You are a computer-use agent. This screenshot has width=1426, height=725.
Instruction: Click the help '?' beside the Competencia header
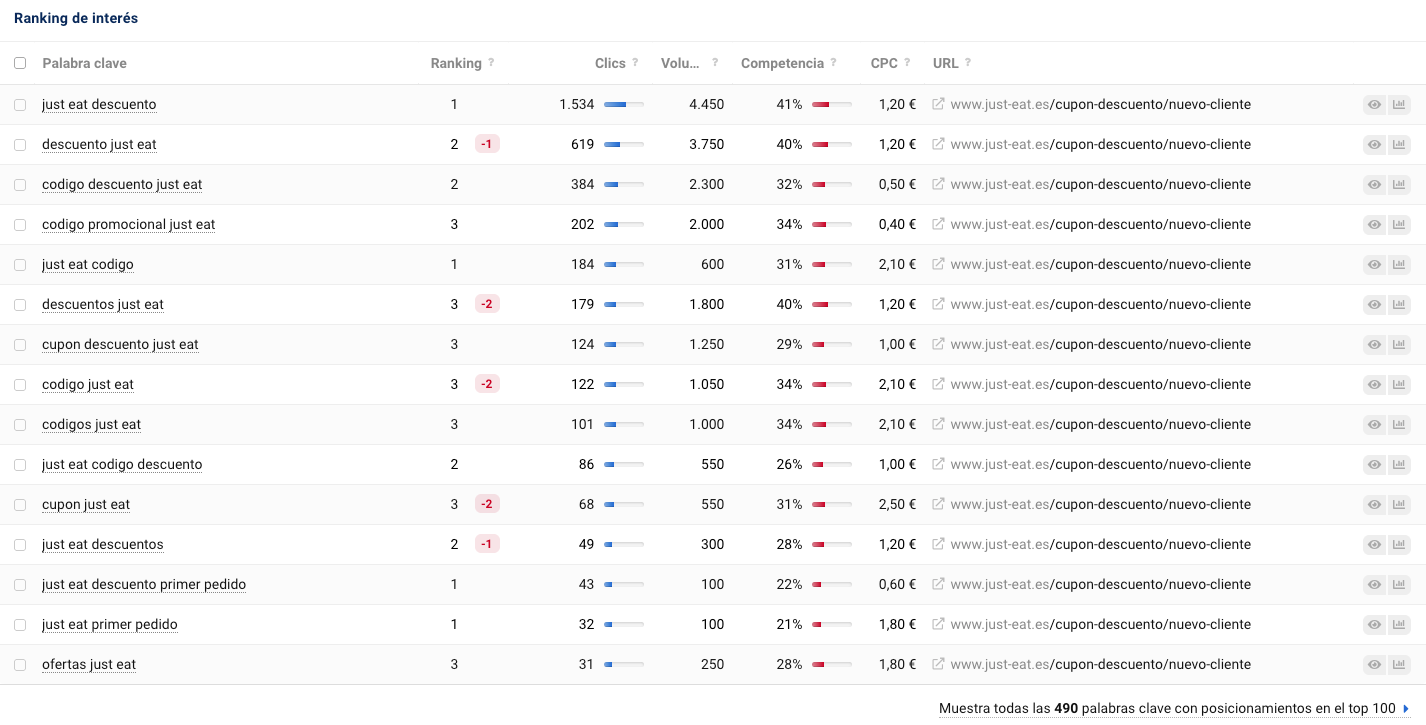coord(832,62)
